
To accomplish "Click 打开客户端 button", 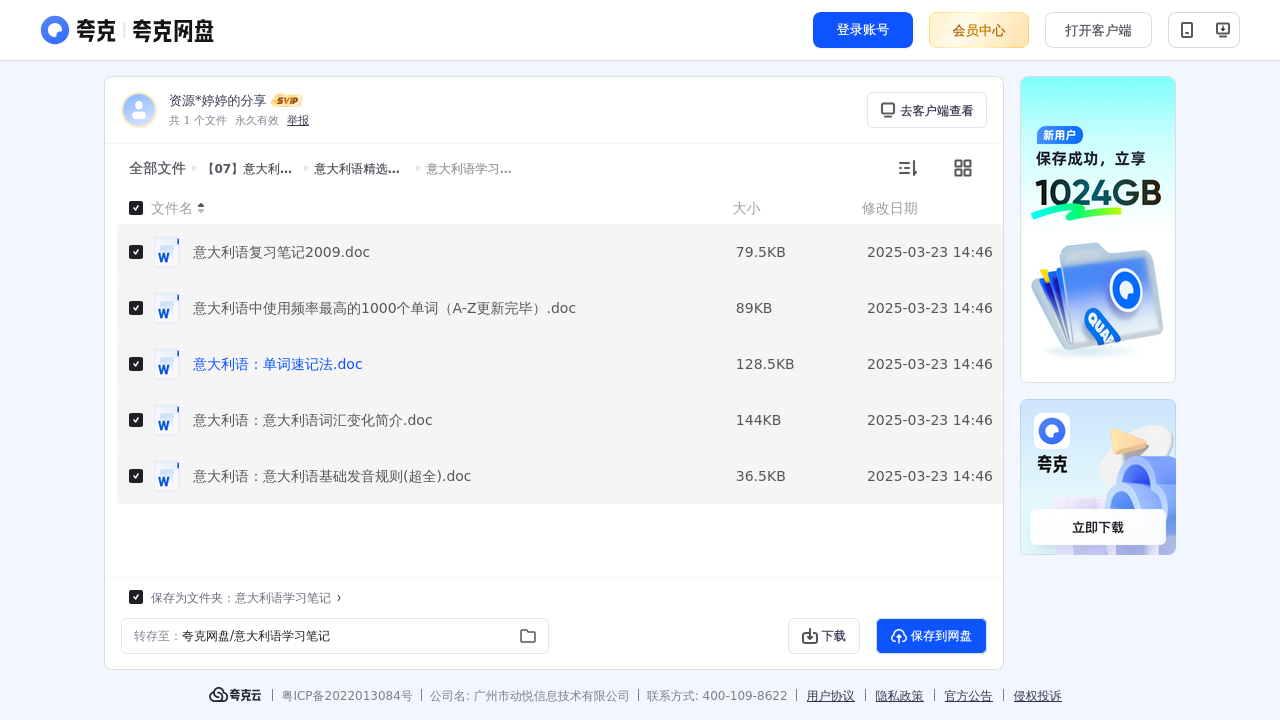I will (1098, 30).
